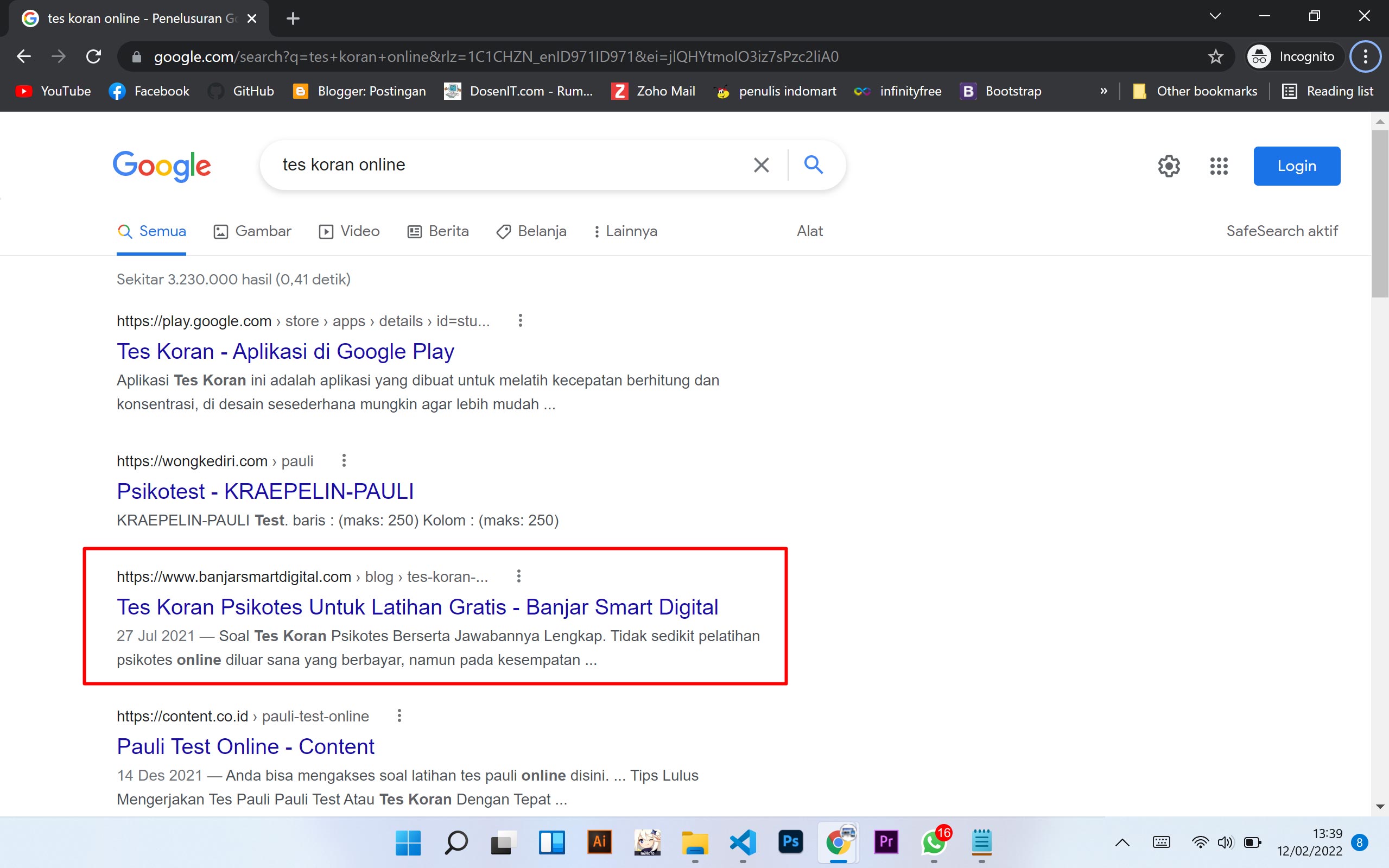This screenshot has height=868, width=1389.
Task: Open search settings via the gear icon
Action: [x=1169, y=166]
